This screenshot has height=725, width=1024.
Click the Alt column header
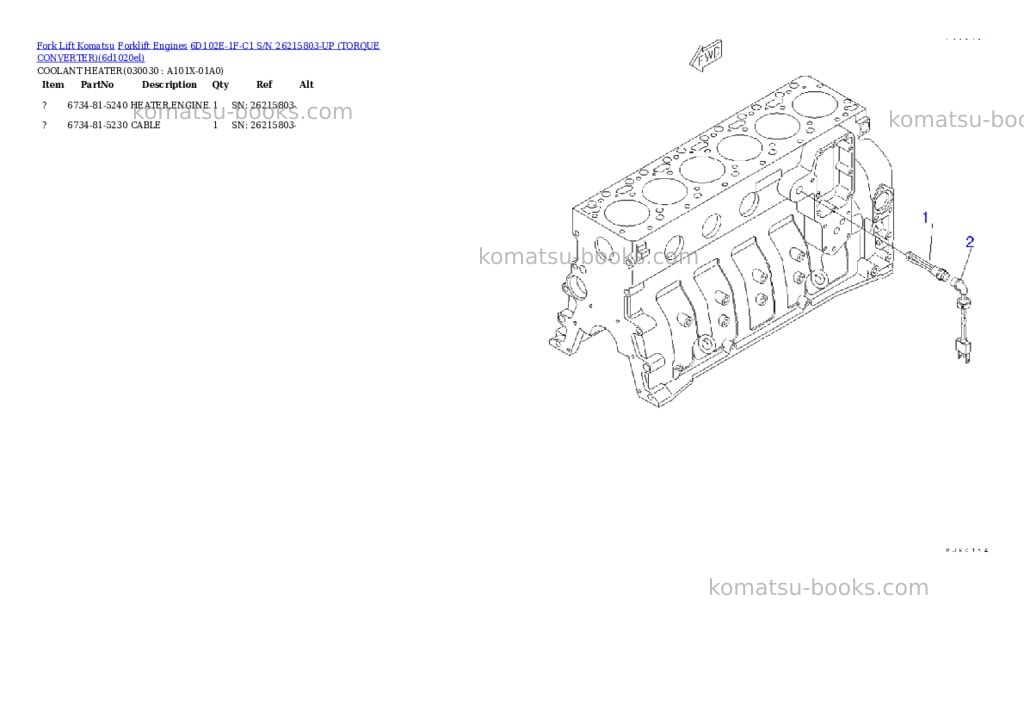pyautogui.click(x=306, y=84)
